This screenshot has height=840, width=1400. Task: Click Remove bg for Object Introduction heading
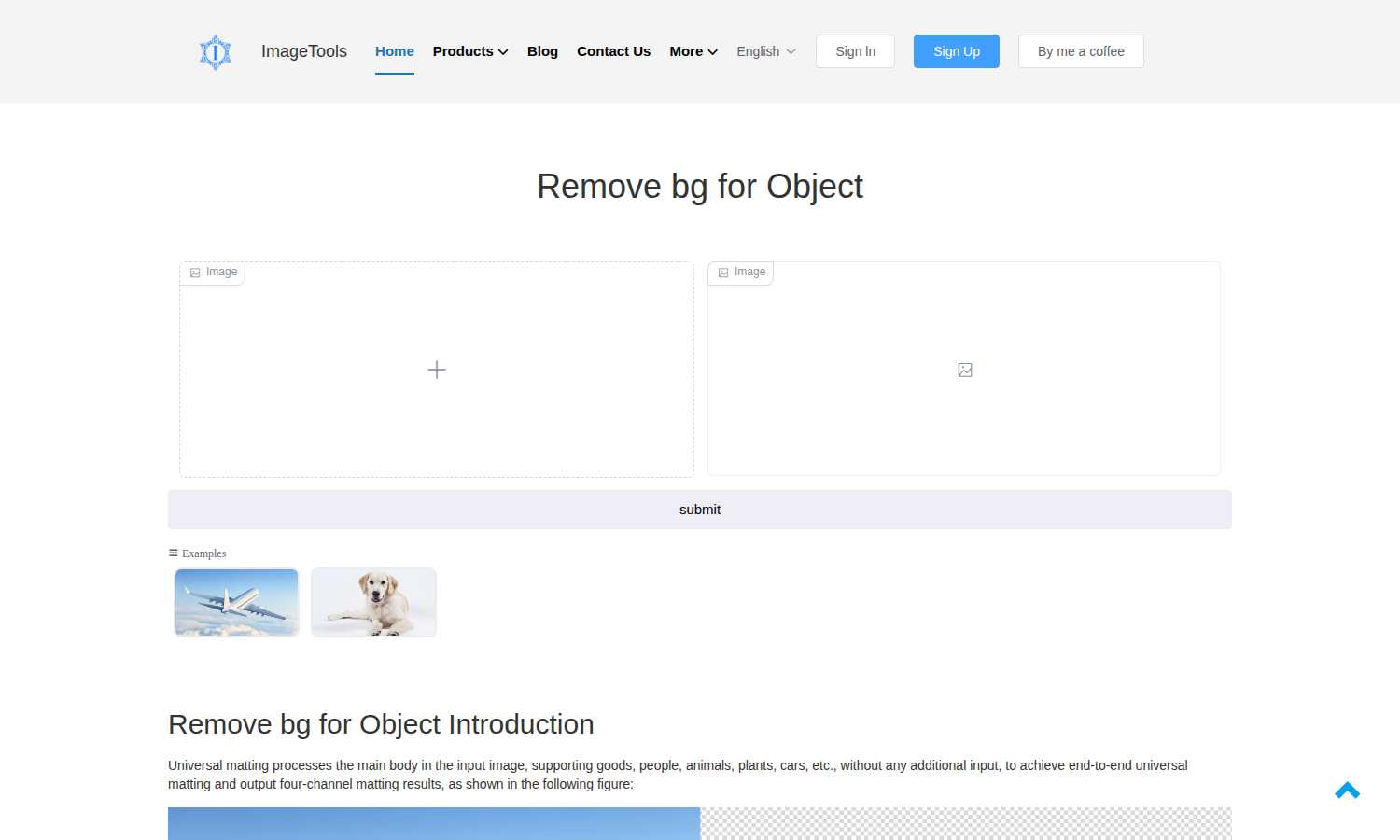click(x=381, y=724)
